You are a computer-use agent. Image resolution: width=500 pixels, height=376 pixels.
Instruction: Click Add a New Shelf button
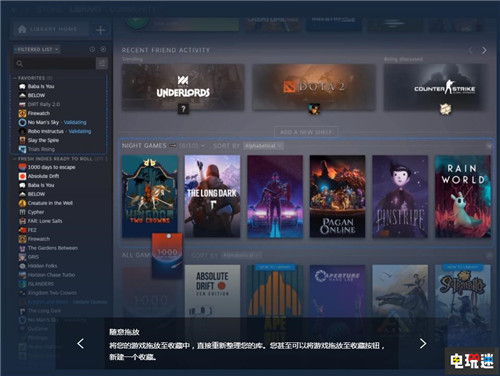306,132
